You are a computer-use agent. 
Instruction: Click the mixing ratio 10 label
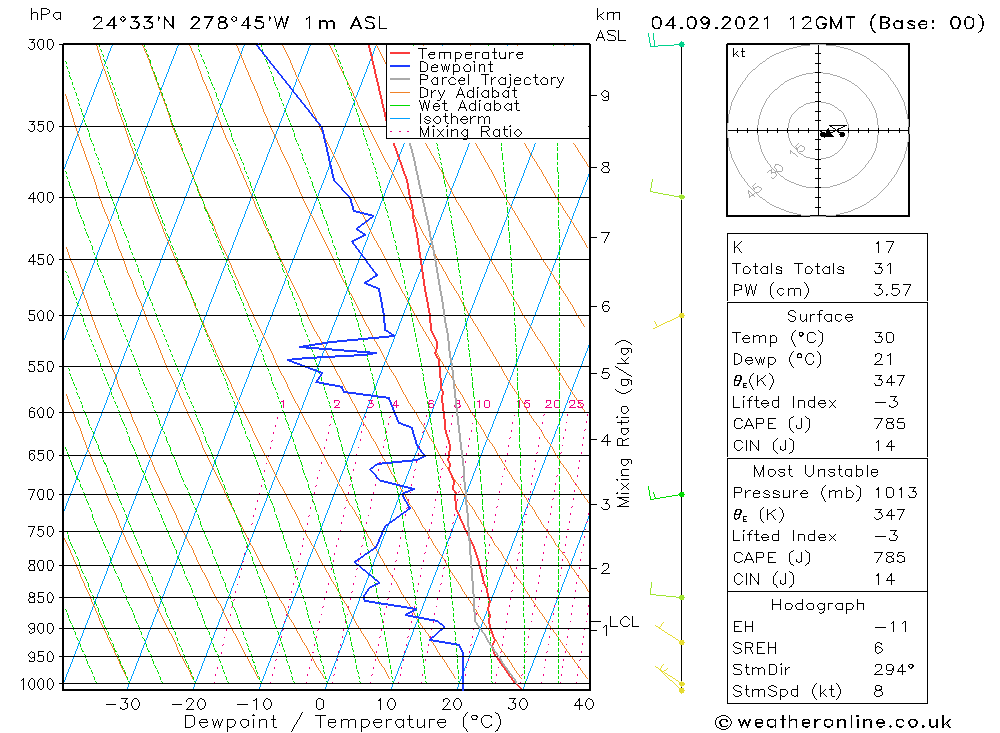[483, 404]
